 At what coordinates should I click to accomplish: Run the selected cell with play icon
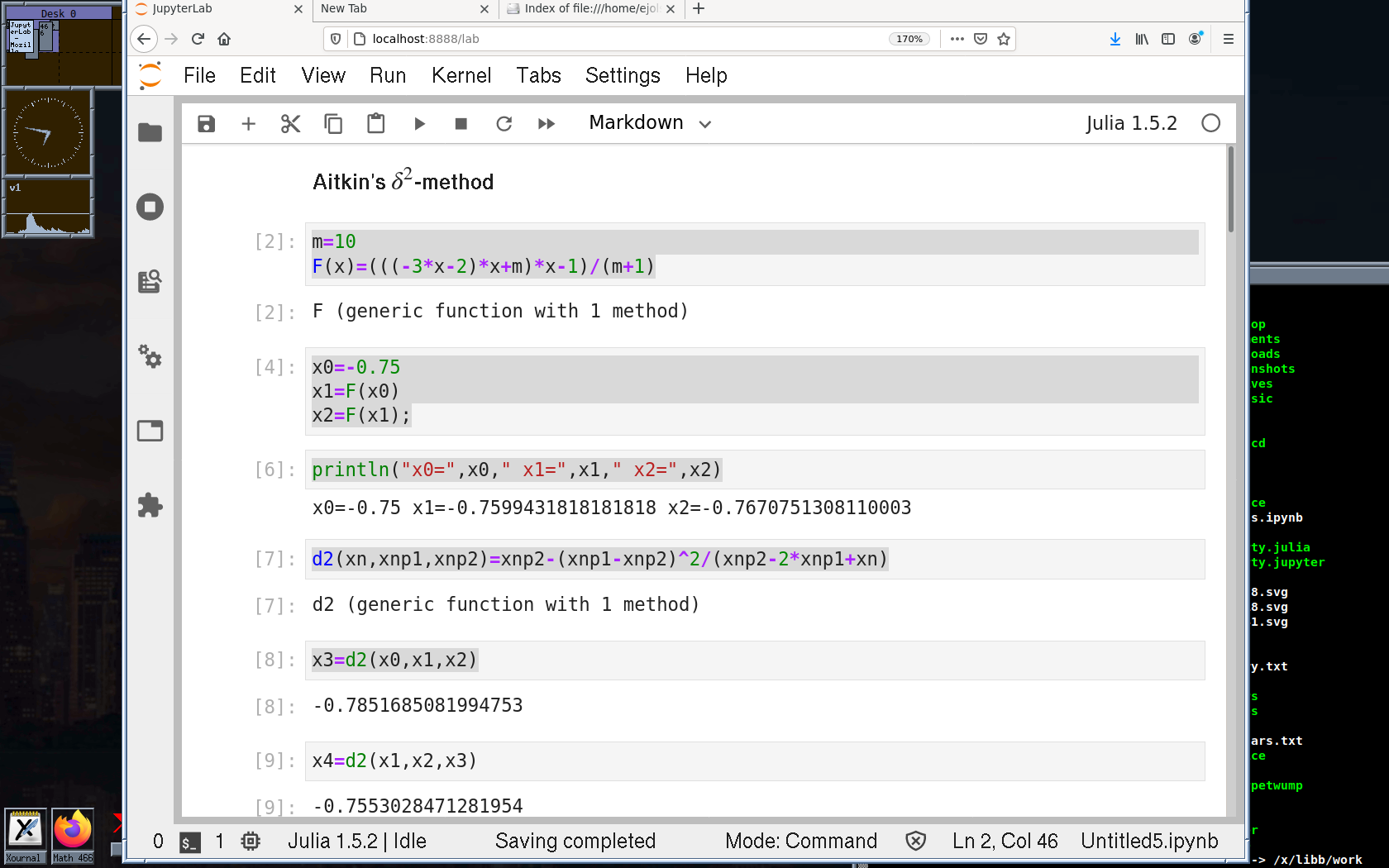click(419, 124)
